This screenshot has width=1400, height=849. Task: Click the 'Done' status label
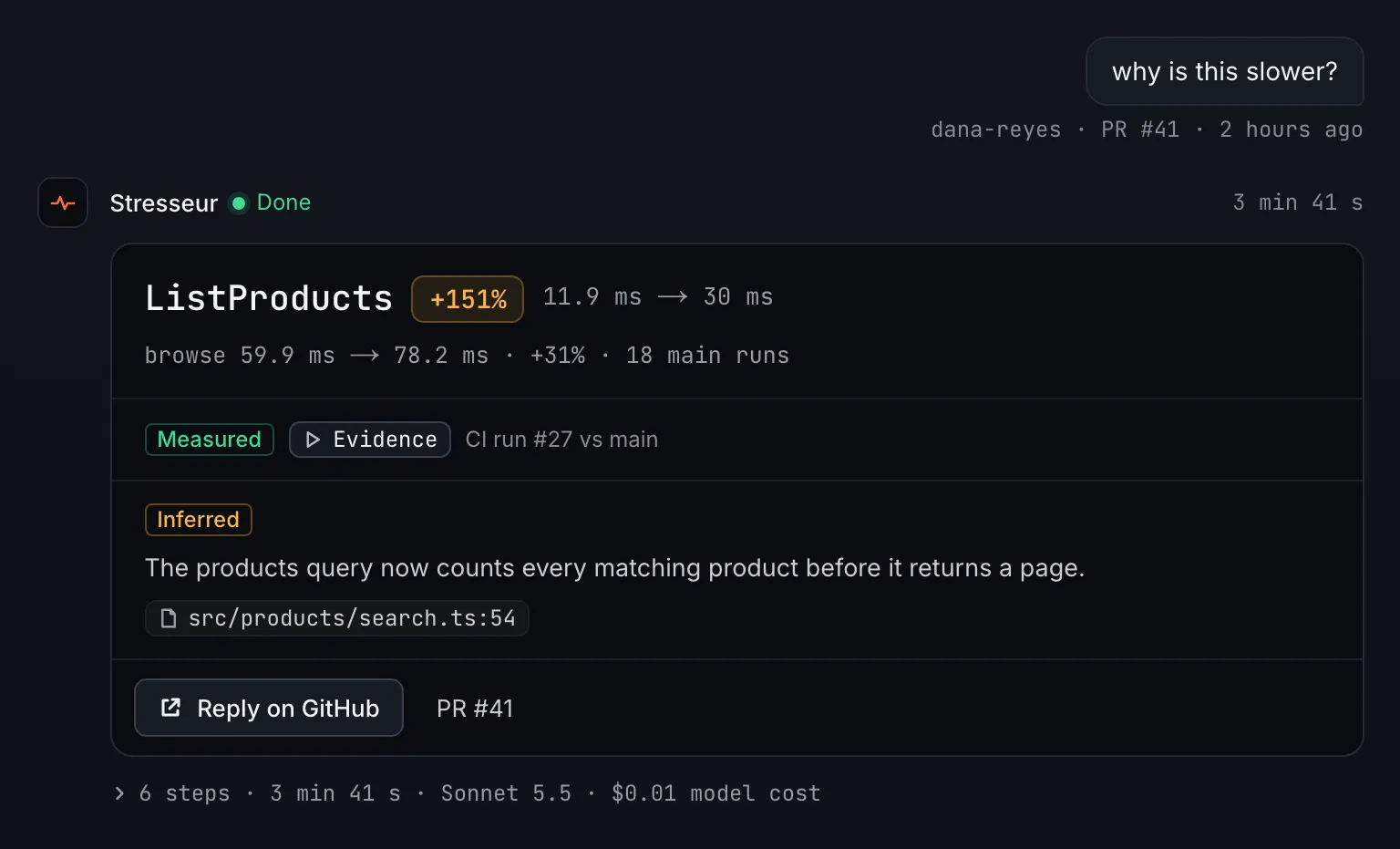point(284,202)
